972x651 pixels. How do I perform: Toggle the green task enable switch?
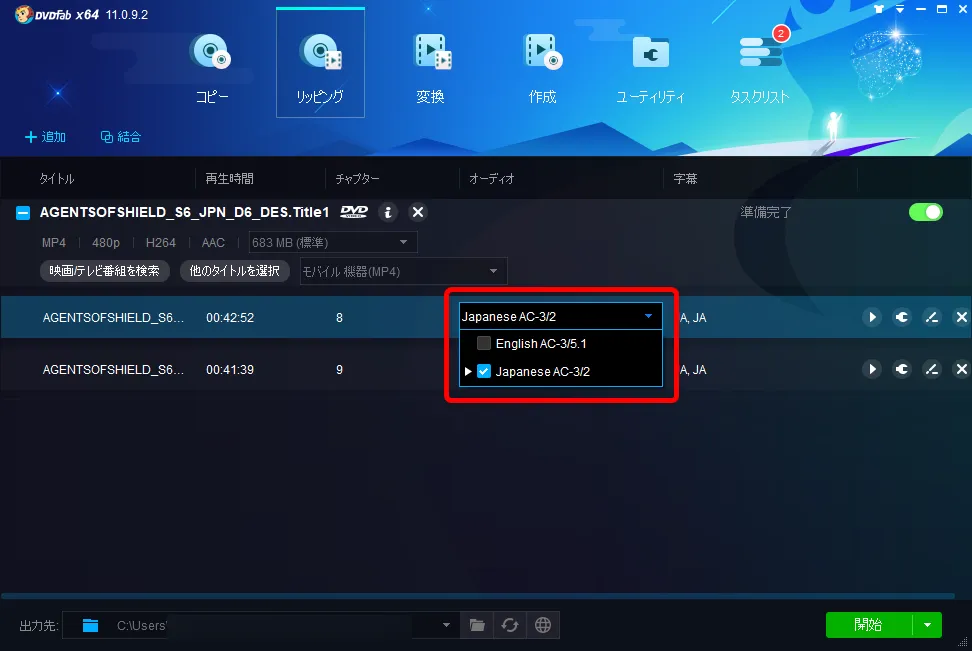(926, 212)
